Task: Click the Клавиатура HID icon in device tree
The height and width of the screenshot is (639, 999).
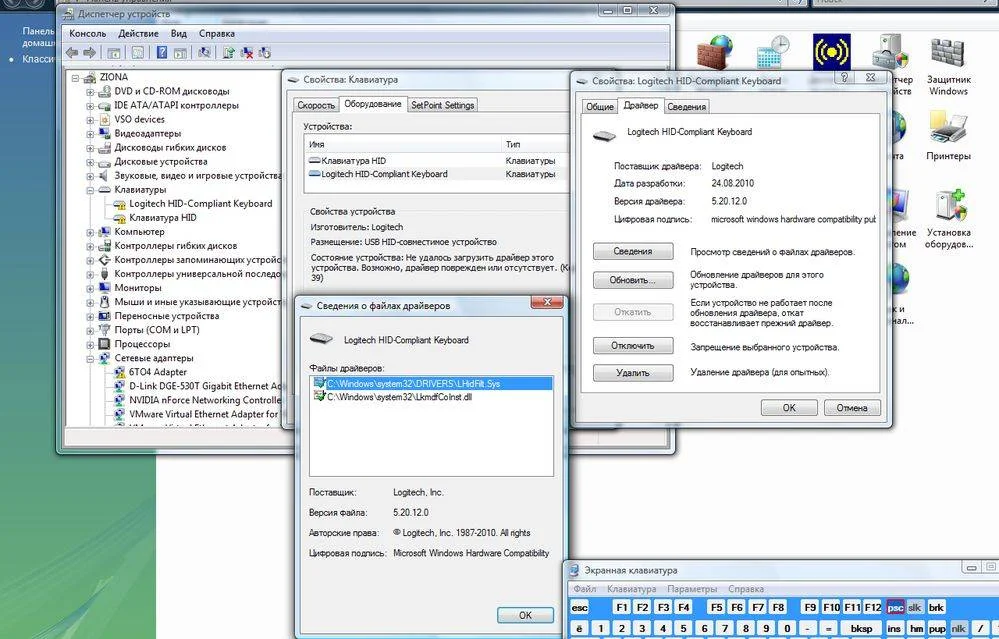Action: click(x=119, y=218)
